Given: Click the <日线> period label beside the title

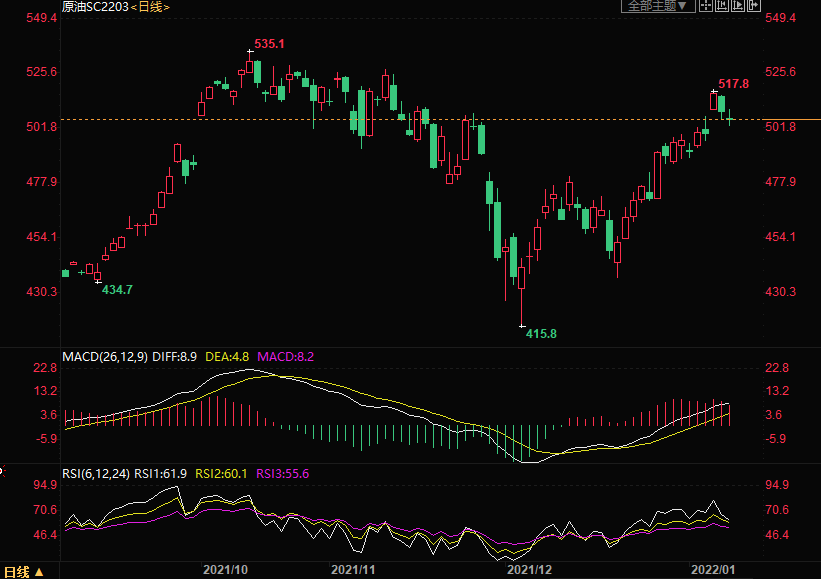Looking at the screenshot, I should pos(150,7).
